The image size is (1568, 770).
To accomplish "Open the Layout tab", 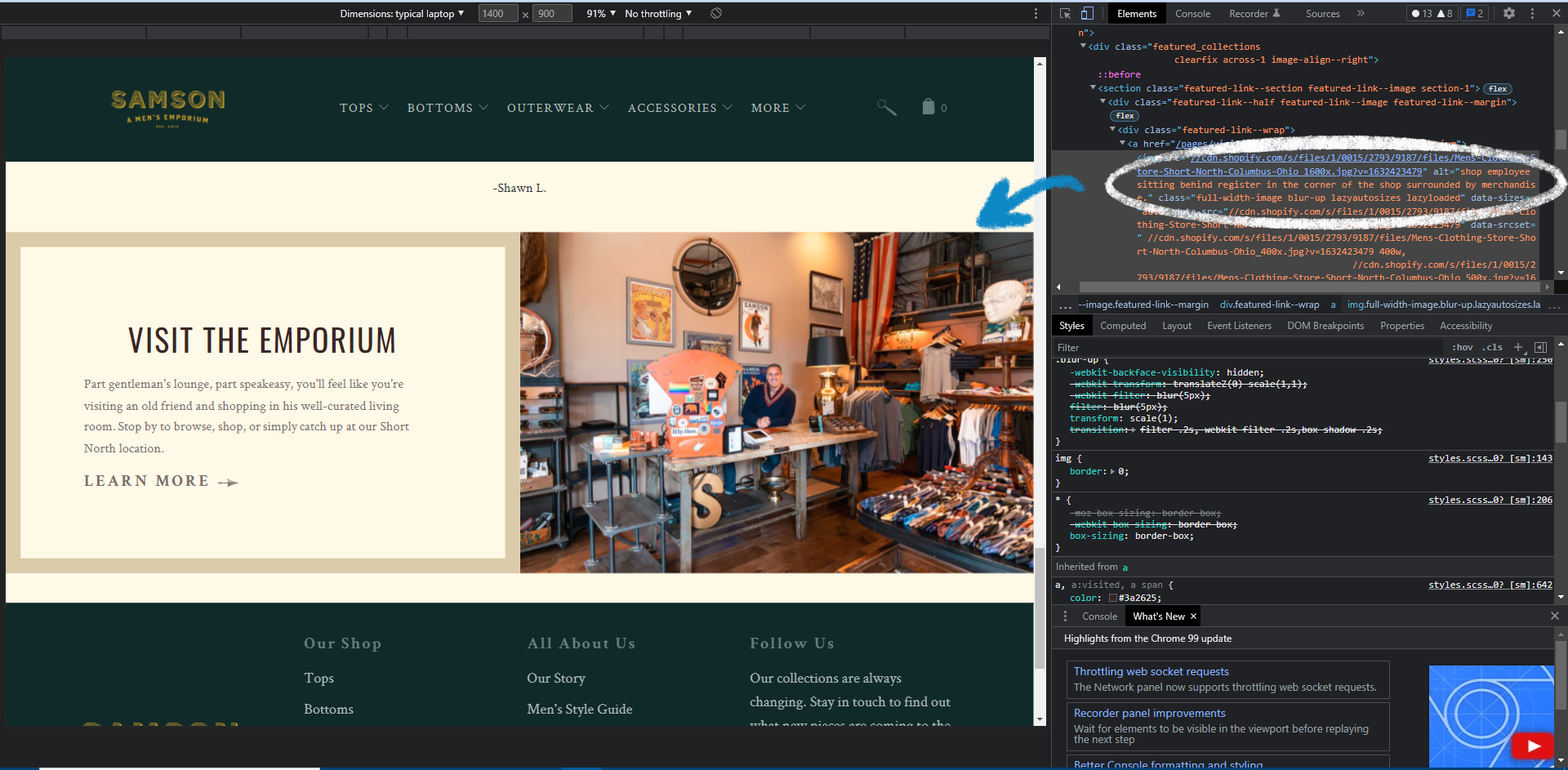I will tap(1177, 326).
